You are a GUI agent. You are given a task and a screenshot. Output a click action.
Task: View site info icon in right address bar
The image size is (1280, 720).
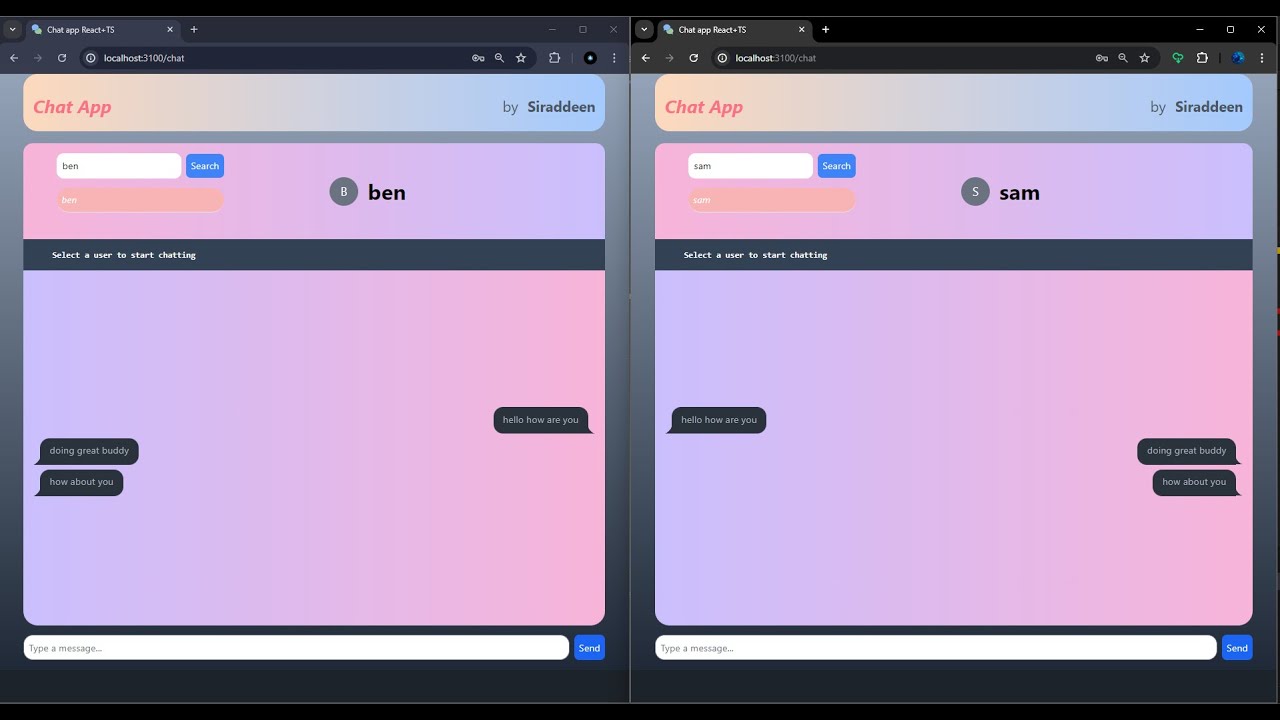(722, 58)
